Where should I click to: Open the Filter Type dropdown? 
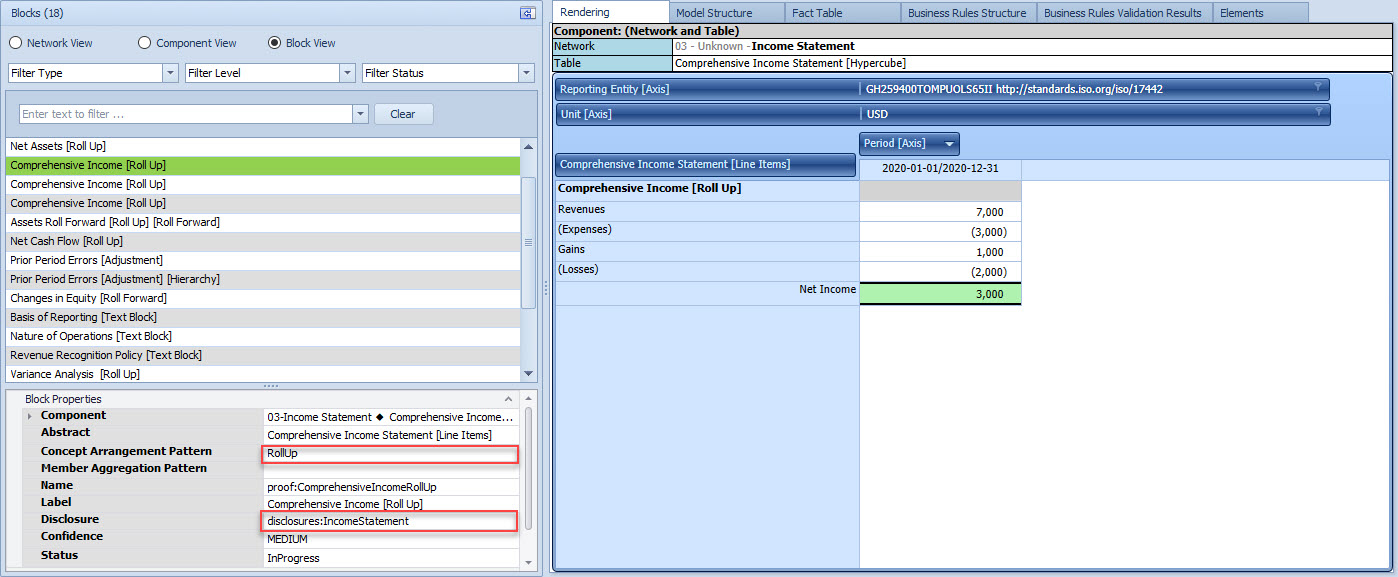[x=170, y=73]
